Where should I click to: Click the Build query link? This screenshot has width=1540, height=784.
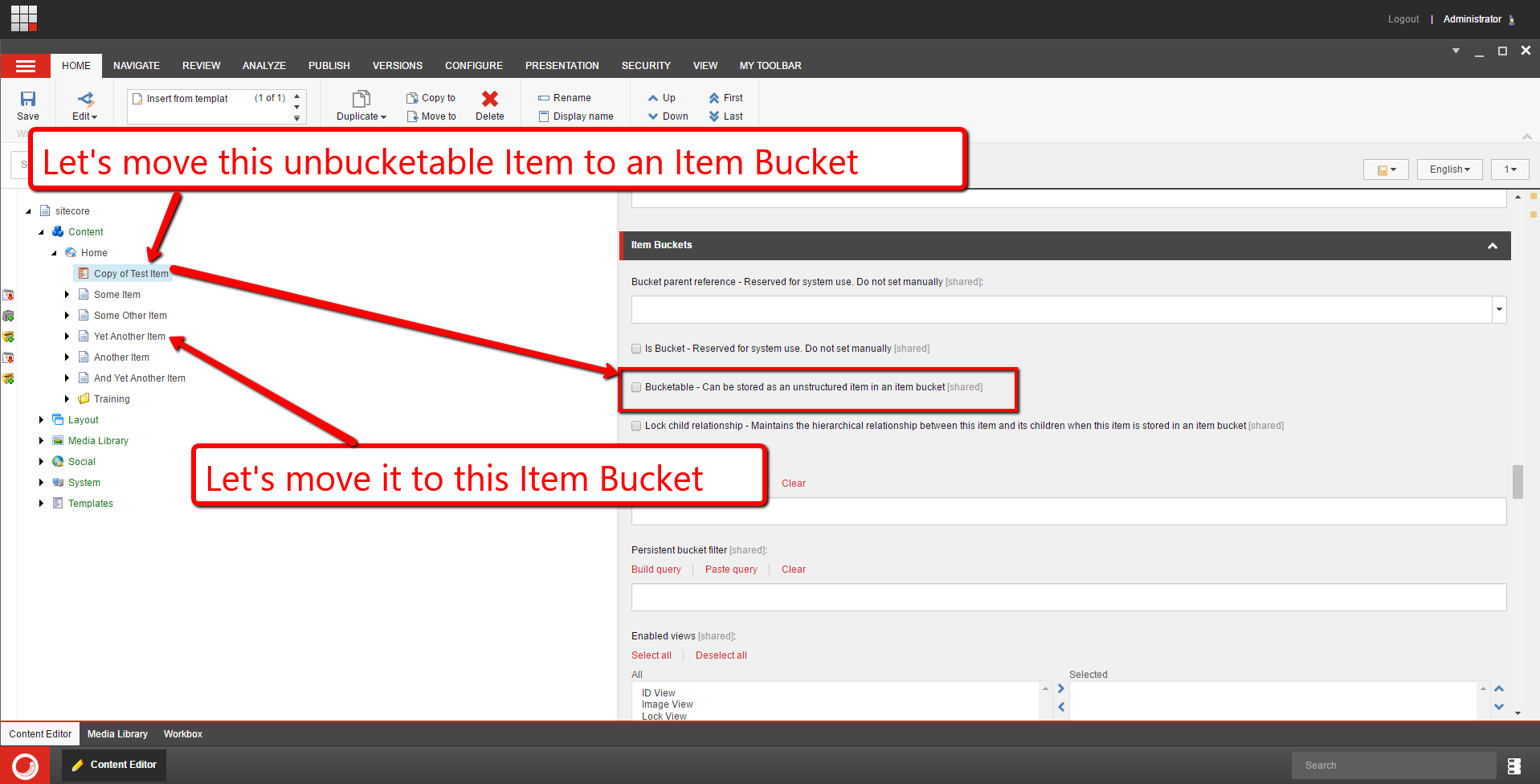coord(656,570)
